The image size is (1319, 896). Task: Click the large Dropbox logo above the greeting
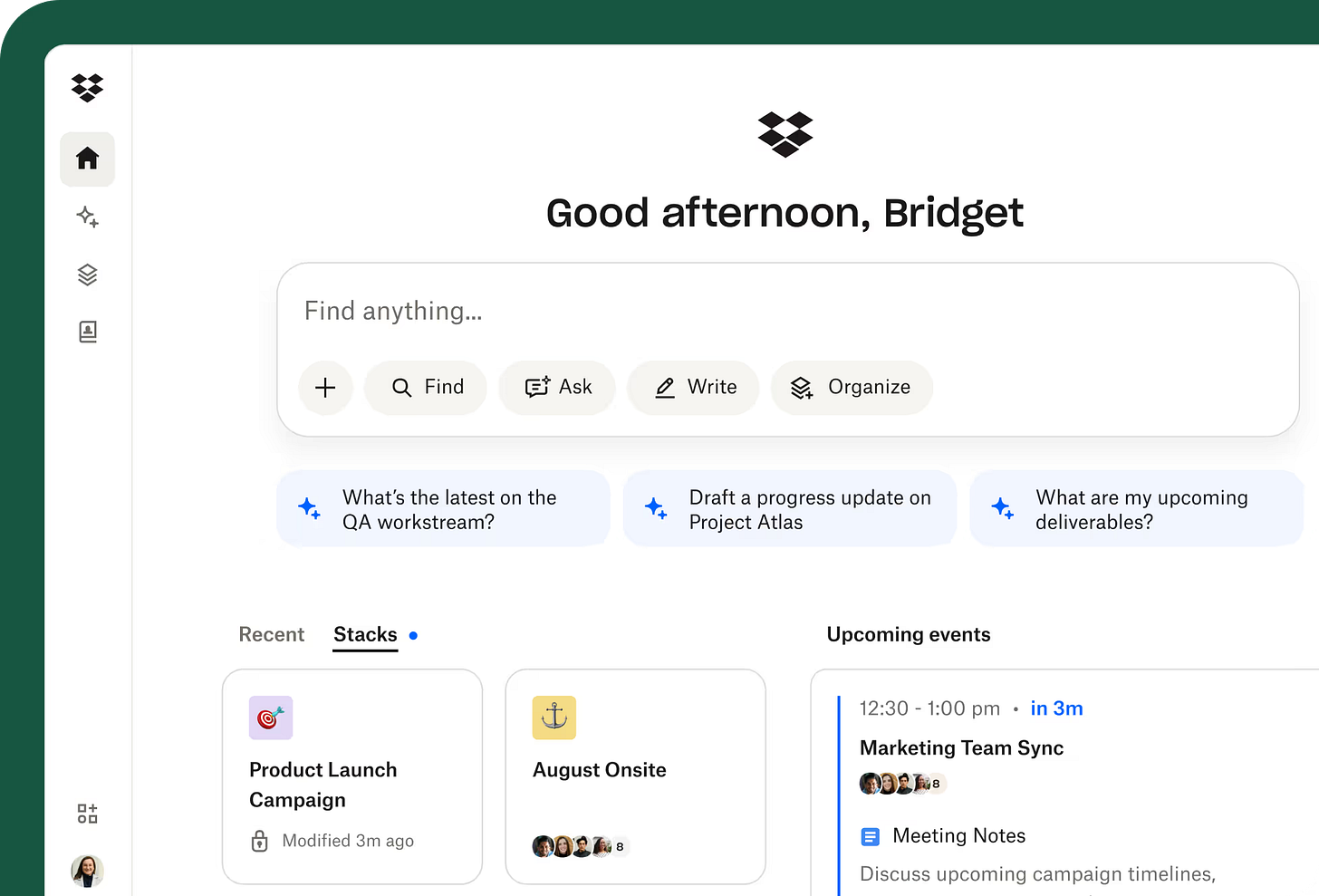tap(785, 134)
